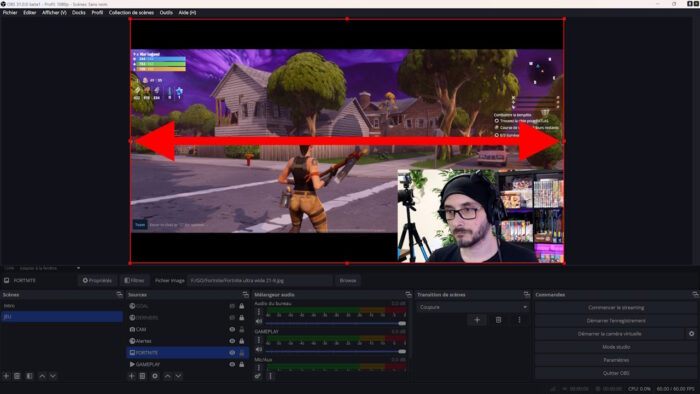Open scene filters icon in Scènes toolbar
The width and height of the screenshot is (700, 394).
point(29,376)
